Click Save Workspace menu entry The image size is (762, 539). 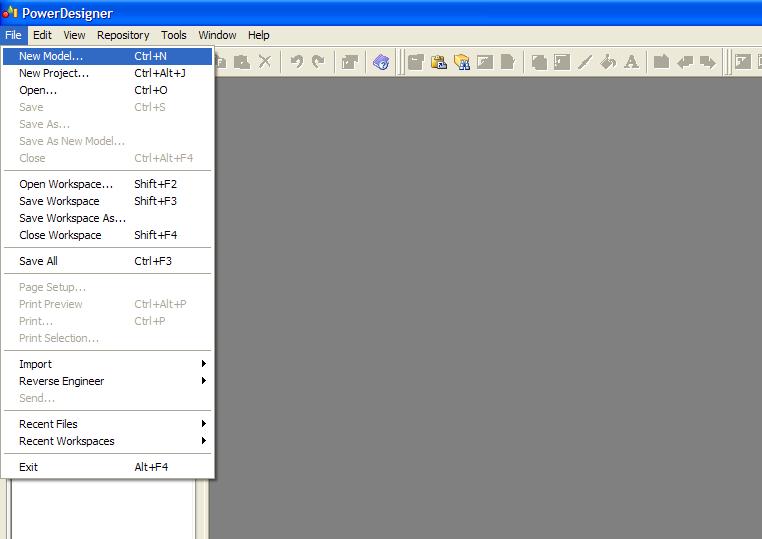(x=107, y=201)
